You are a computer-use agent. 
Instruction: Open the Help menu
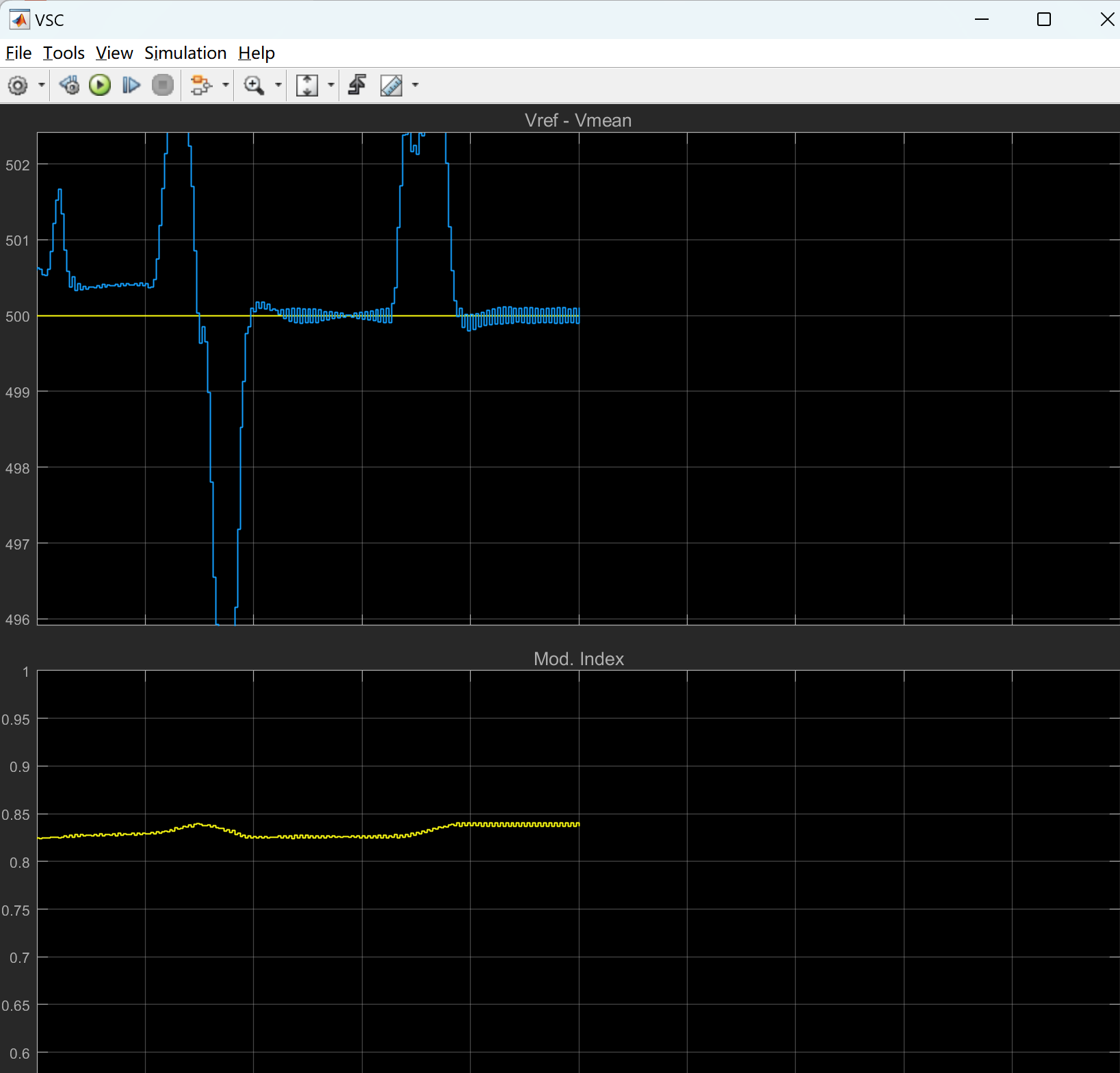pos(257,53)
